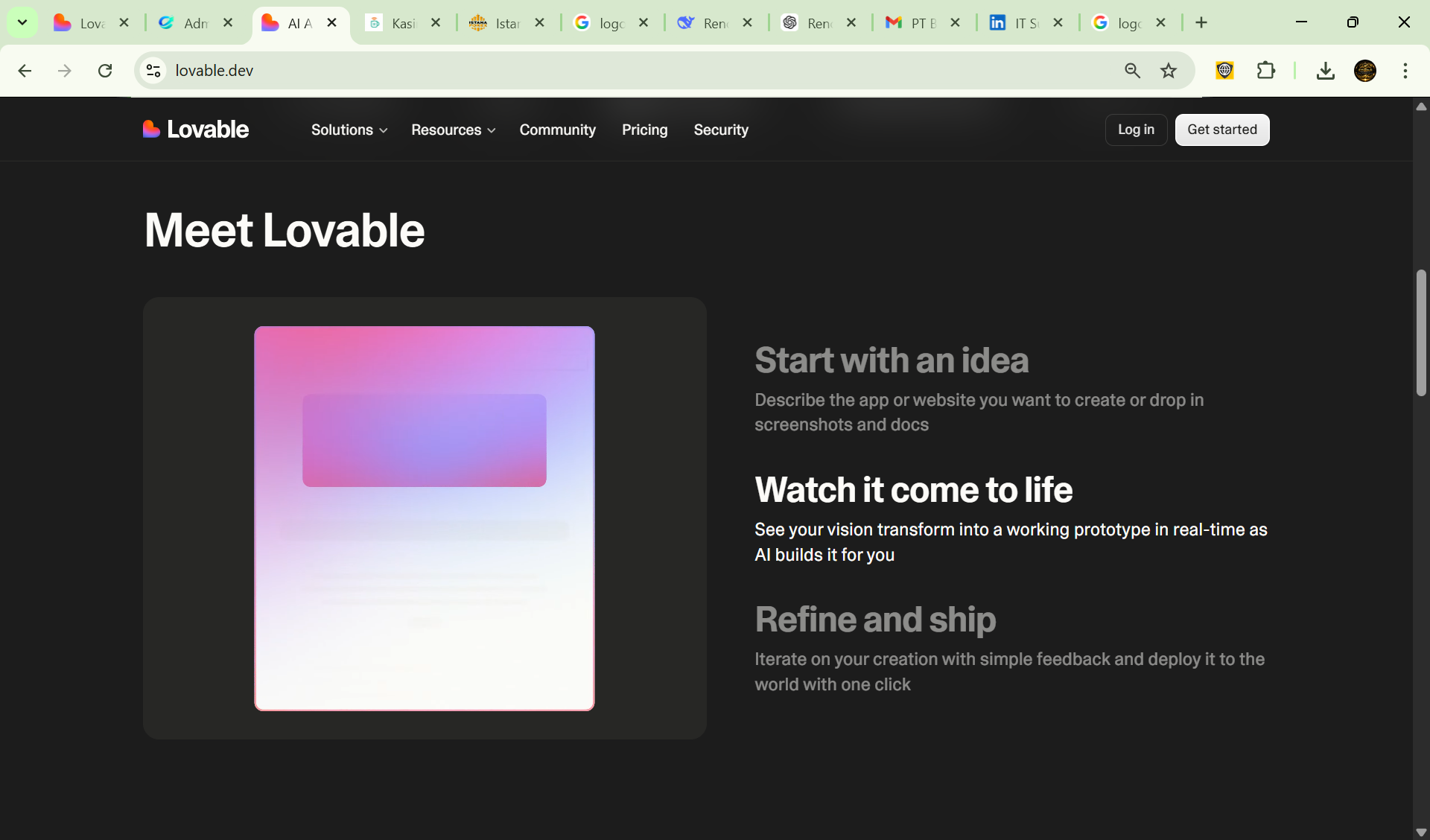Open the Chrome profile avatar

coord(1365,71)
